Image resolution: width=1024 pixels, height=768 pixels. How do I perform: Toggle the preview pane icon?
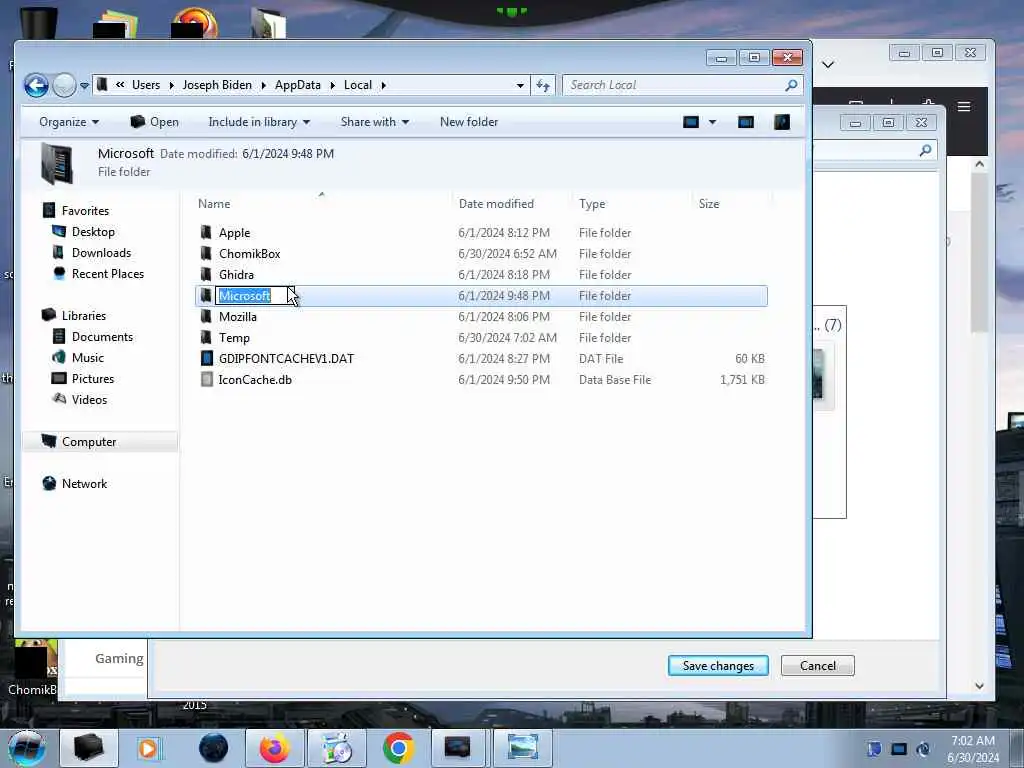pos(746,122)
